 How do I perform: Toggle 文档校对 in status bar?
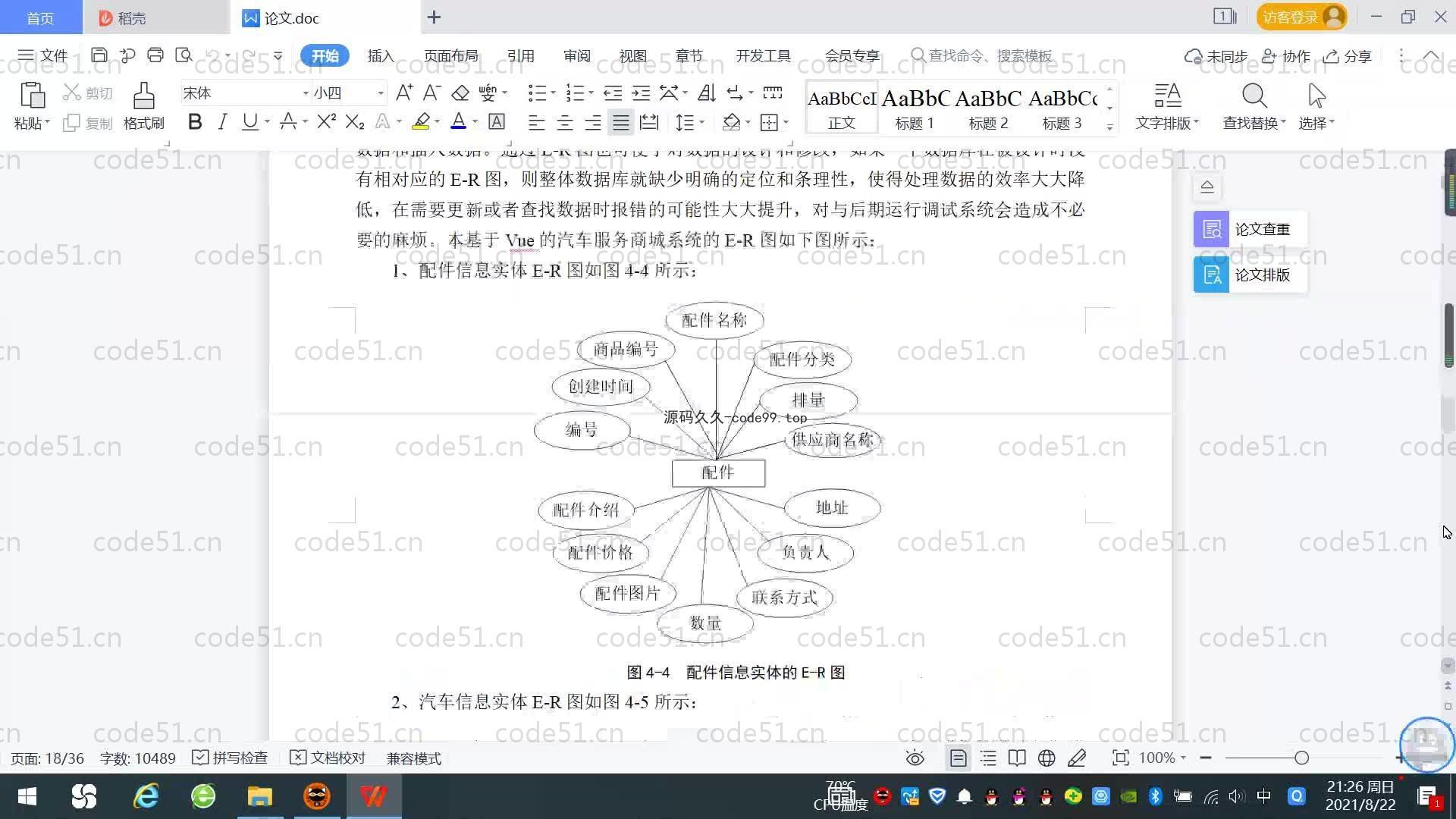(x=328, y=758)
